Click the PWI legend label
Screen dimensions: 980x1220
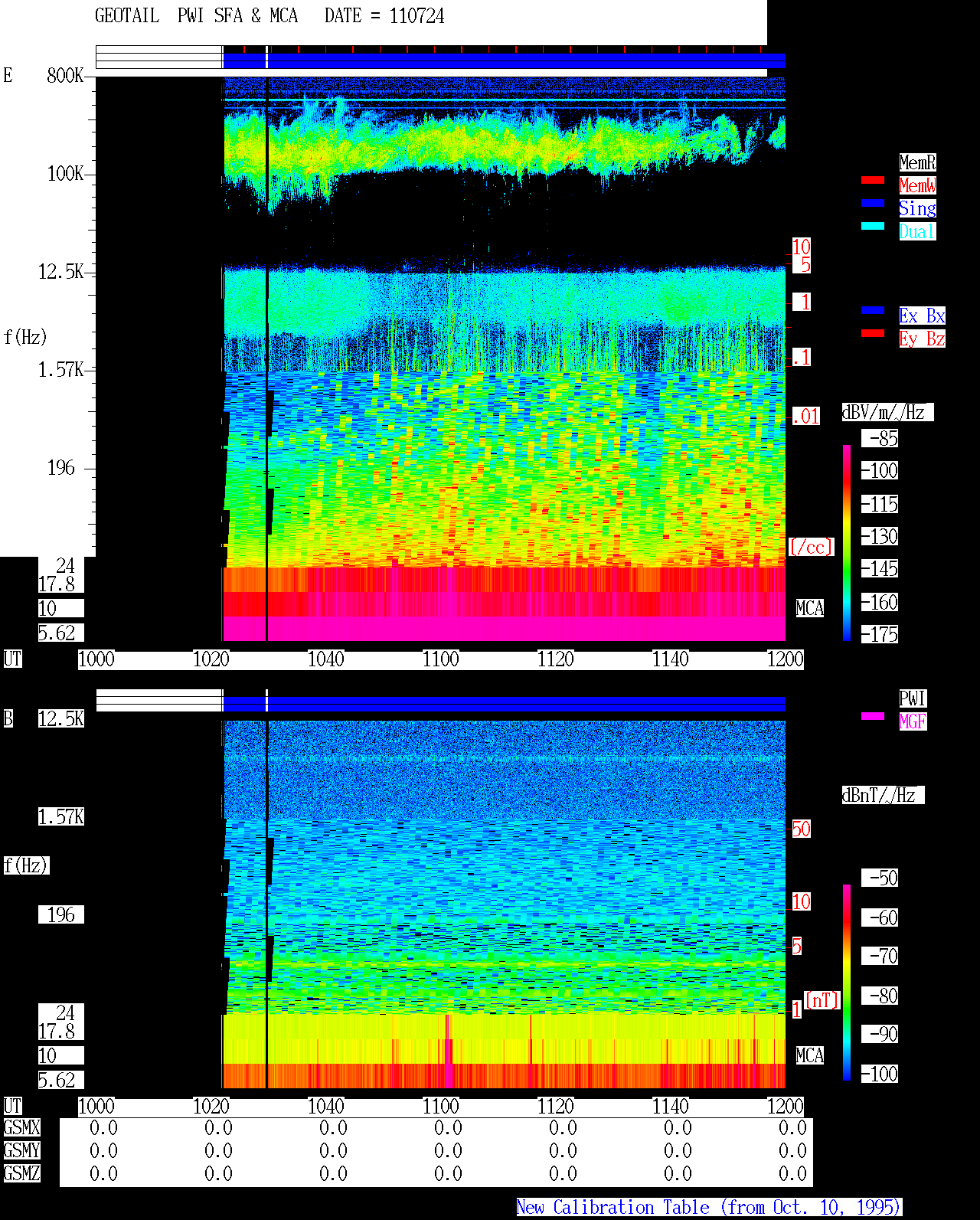913,698
